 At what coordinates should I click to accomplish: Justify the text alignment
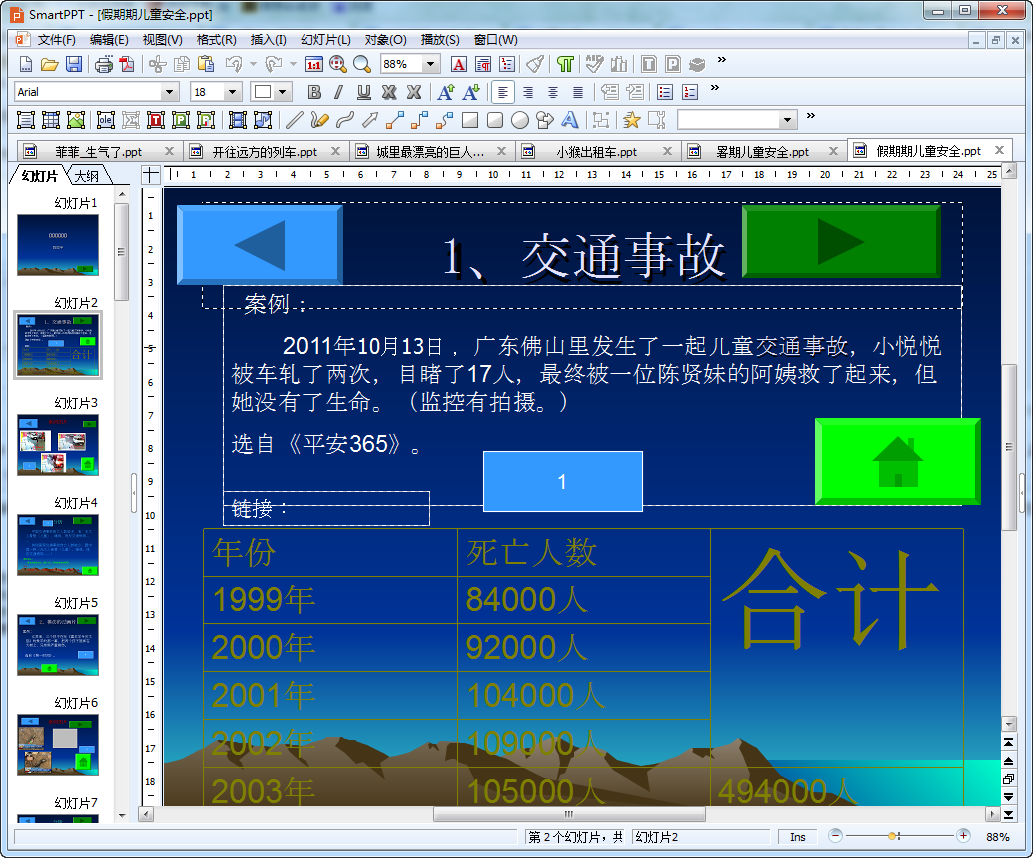pos(578,92)
